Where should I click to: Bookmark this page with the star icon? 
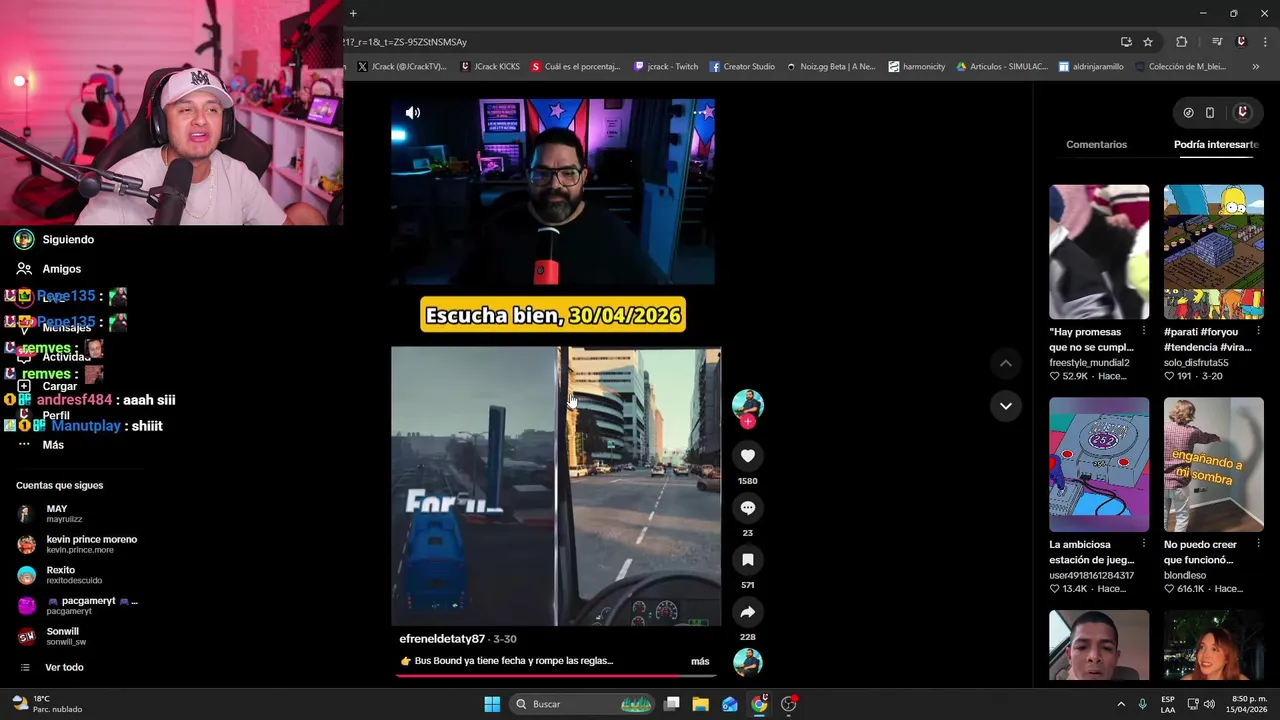1148,42
